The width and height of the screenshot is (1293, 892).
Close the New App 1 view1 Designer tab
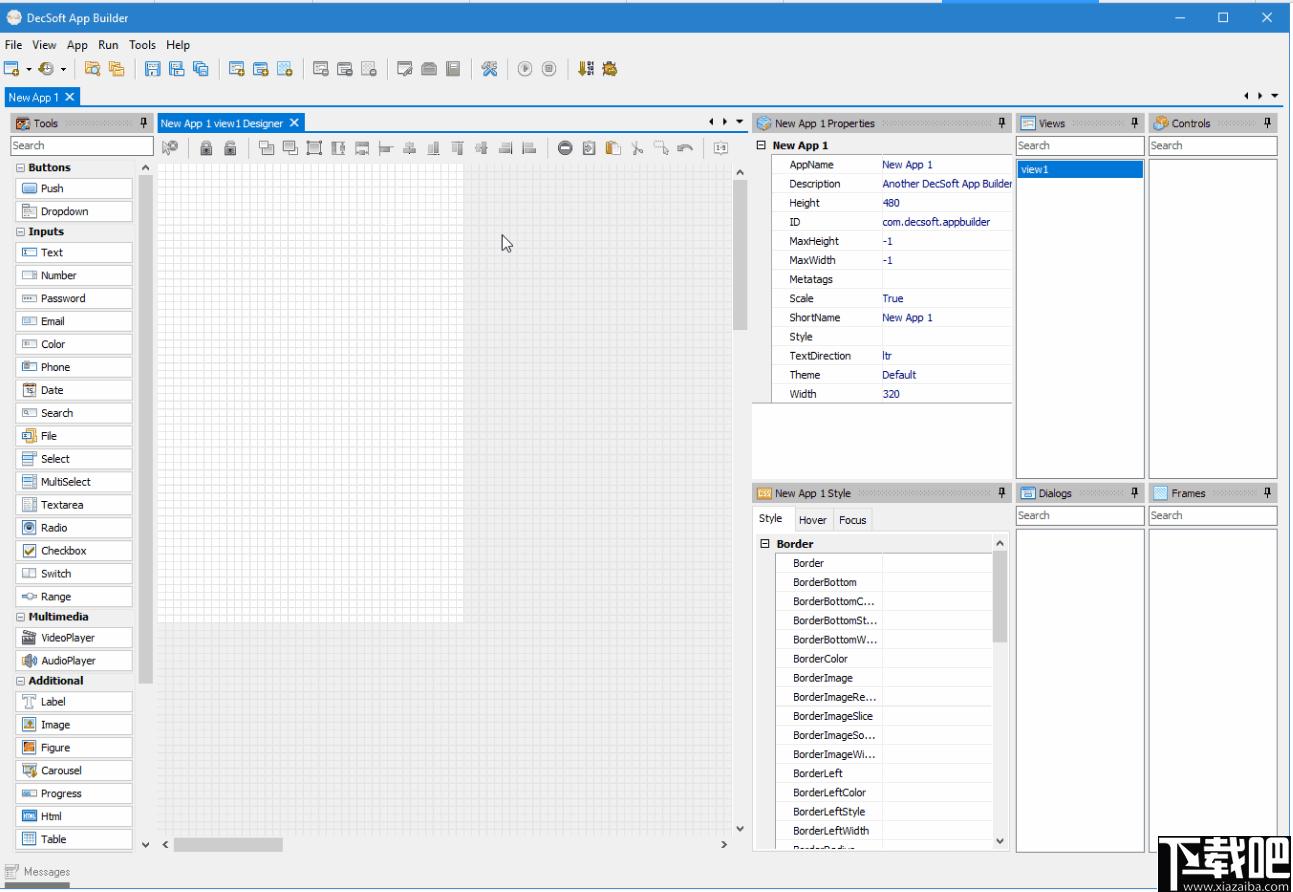click(x=294, y=123)
